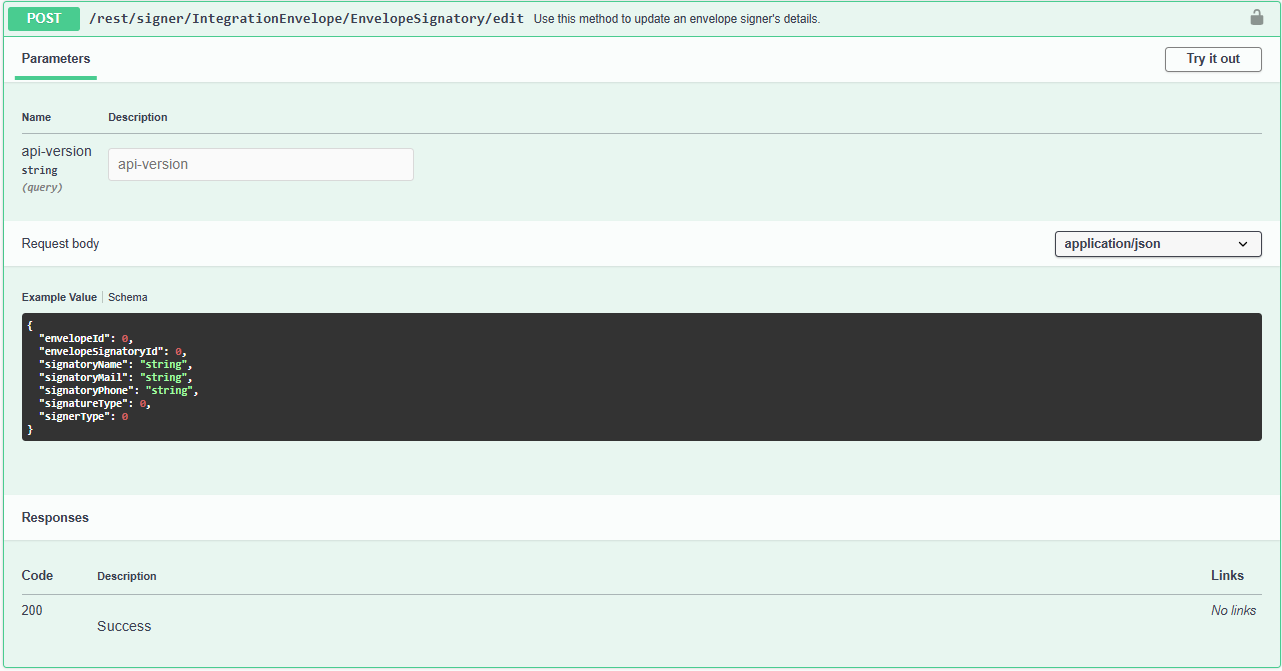Select the Example Value tab

59,297
